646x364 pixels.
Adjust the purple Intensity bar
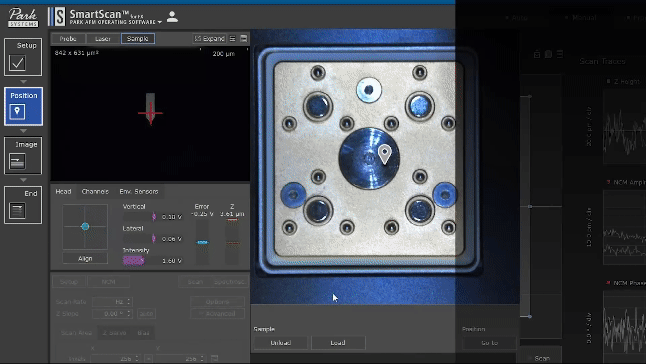point(133,261)
